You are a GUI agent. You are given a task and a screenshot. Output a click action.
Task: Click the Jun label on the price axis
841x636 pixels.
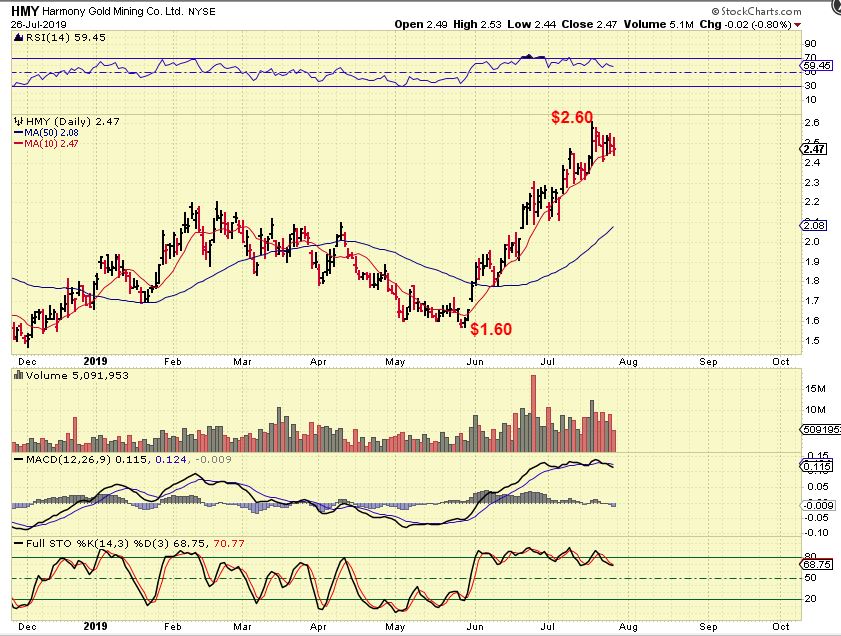click(x=475, y=362)
